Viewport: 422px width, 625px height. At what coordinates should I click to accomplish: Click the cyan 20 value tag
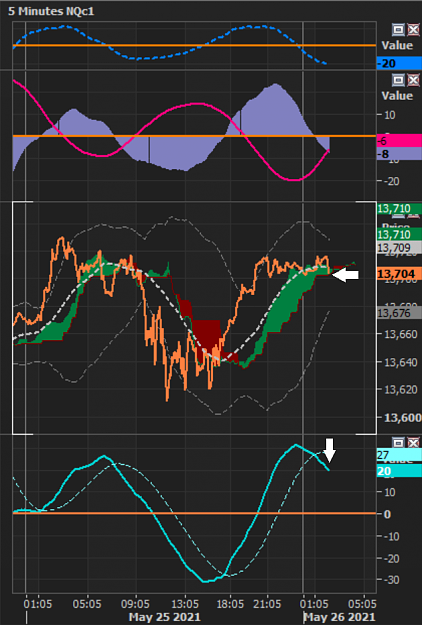click(399, 471)
